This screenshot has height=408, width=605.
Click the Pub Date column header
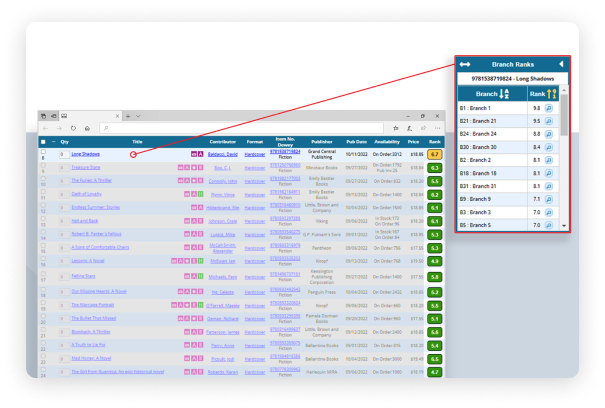tap(357, 142)
